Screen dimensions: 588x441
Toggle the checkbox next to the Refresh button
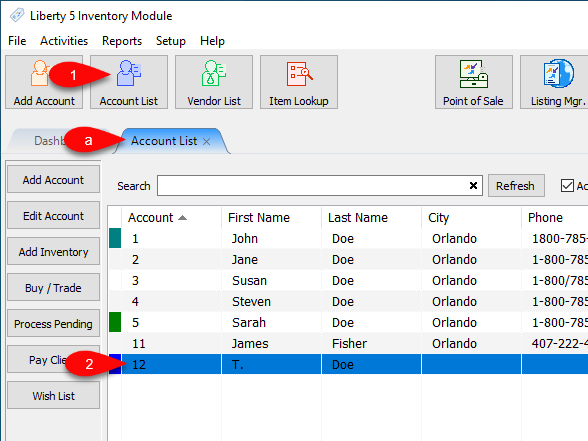[567, 185]
